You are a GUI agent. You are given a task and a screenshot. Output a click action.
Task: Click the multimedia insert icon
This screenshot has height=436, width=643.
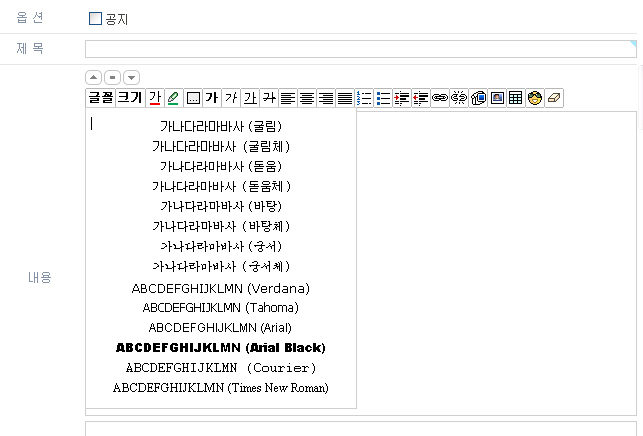point(478,98)
